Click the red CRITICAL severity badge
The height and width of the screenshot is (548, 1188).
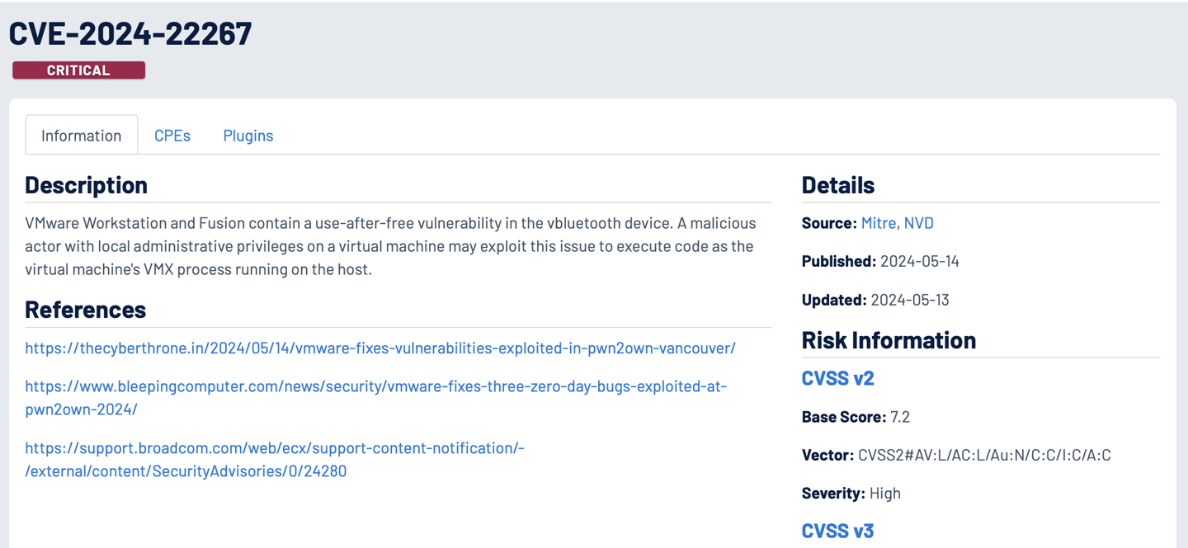[79, 70]
